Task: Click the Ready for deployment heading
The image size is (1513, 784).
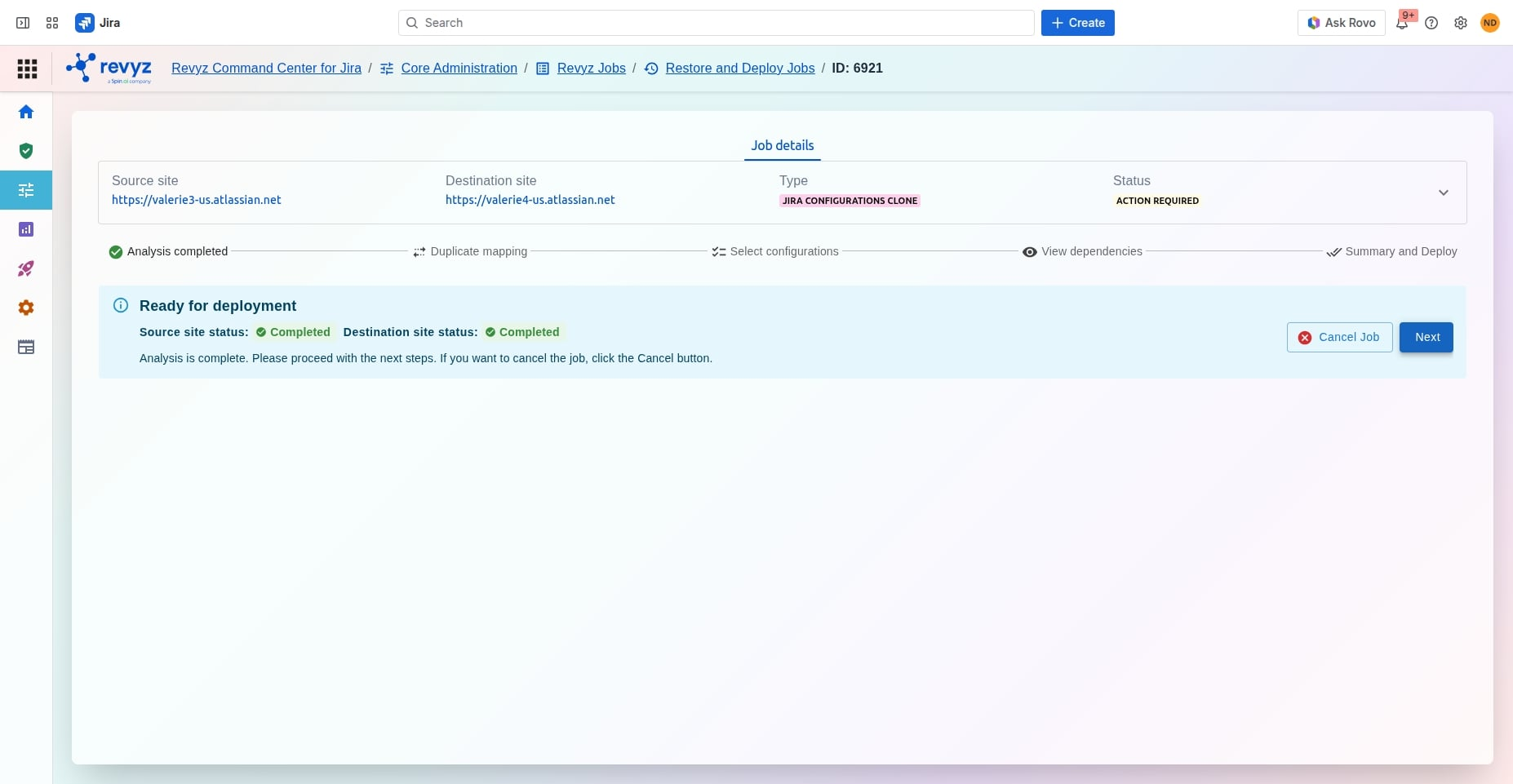Action: (x=218, y=306)
